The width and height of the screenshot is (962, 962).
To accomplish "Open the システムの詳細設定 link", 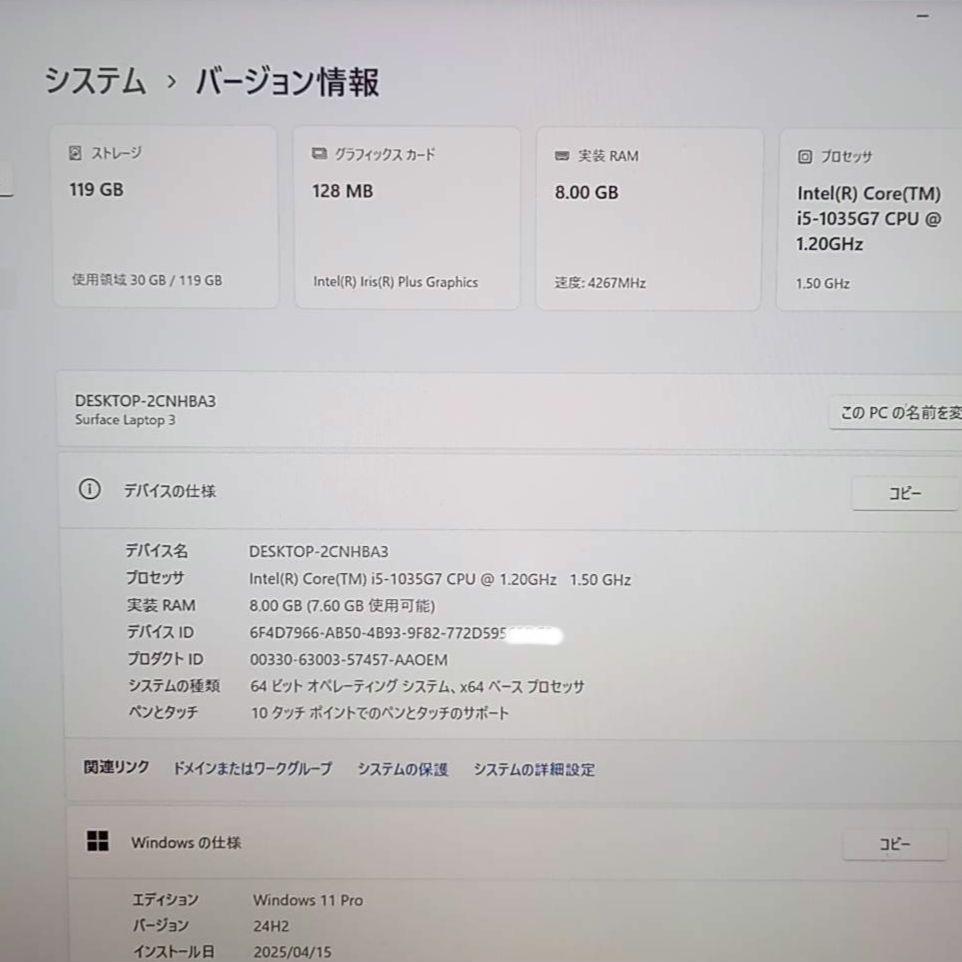I will tap(534, 769).
